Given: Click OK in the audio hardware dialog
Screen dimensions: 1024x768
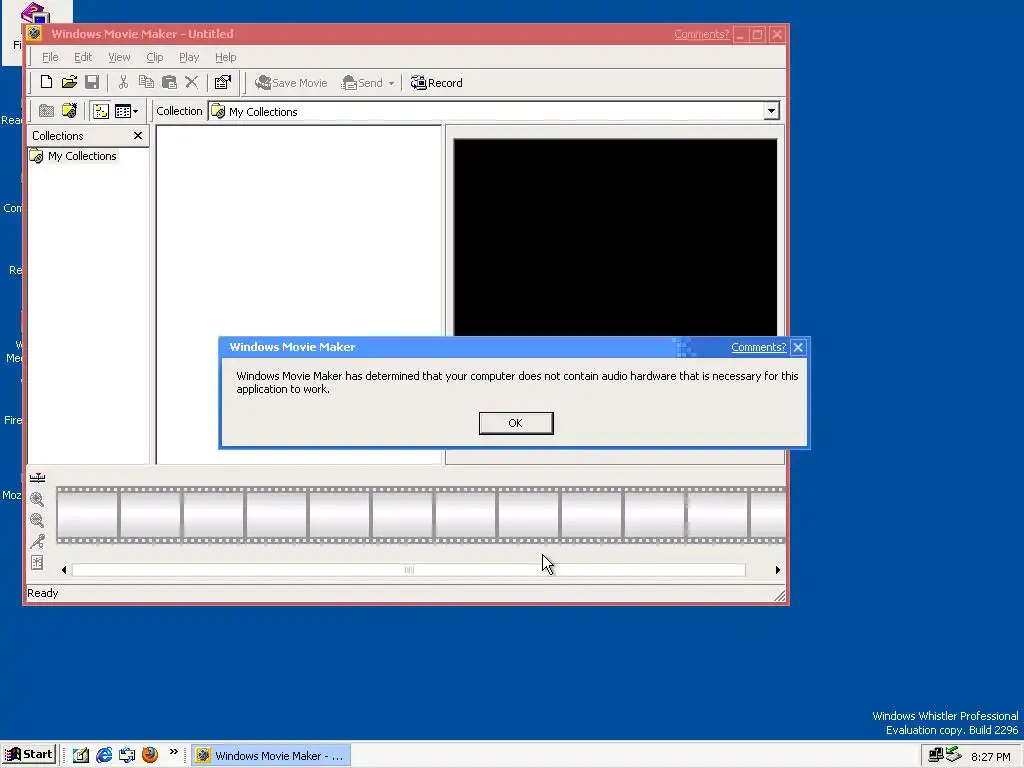Looking at the screenshot, I should (516, 423).
